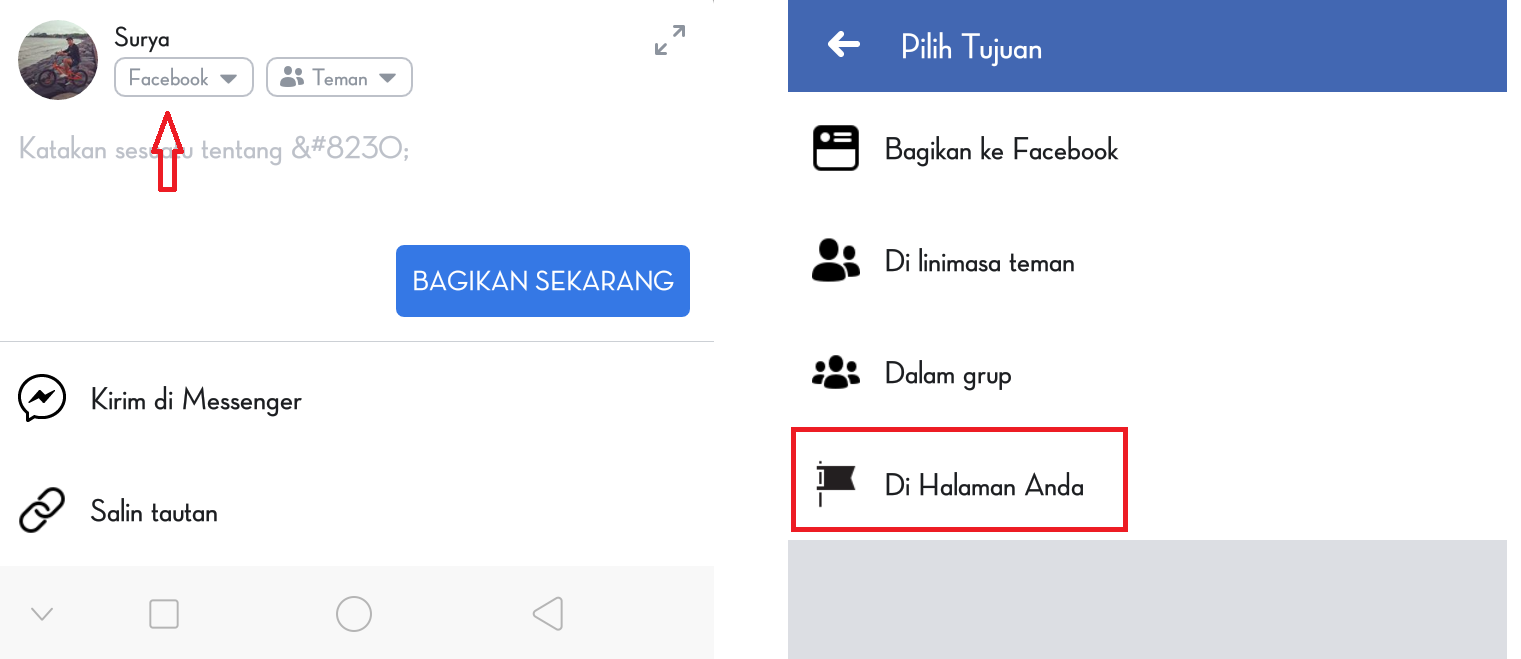Viewport: 1521px width, 659px height.
Task: Choose Di linimasa teman
Action: coord(1147,262)
